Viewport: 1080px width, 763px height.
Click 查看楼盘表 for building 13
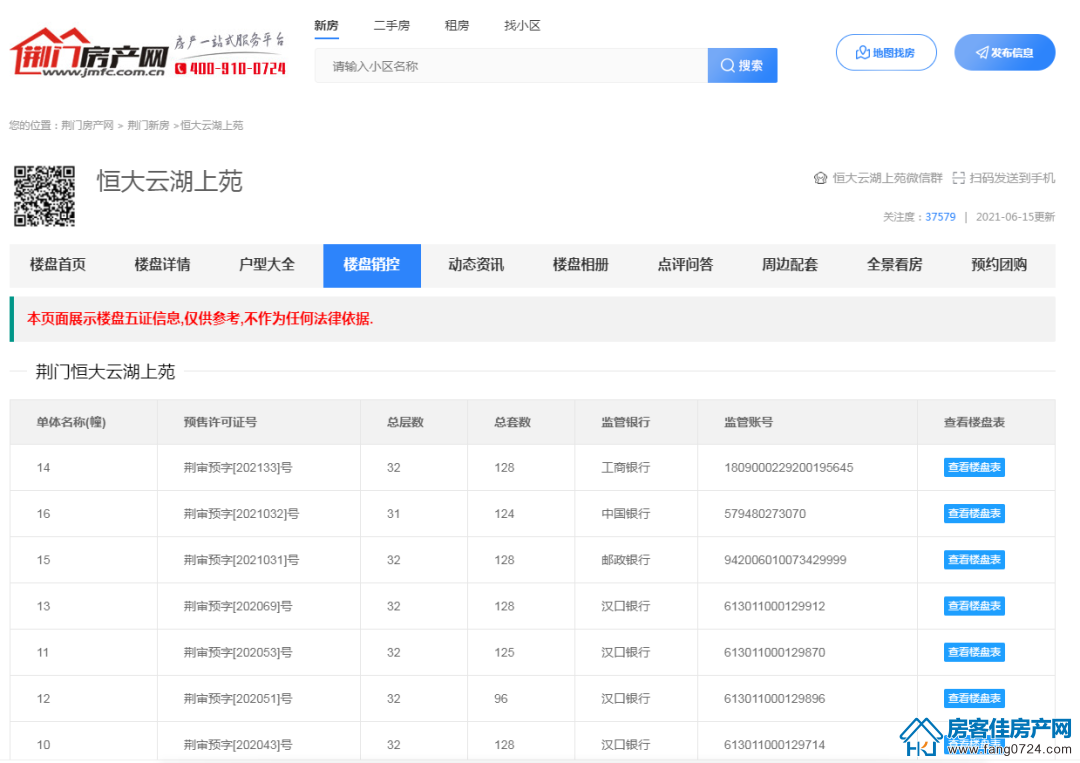[x=974, y=606]
